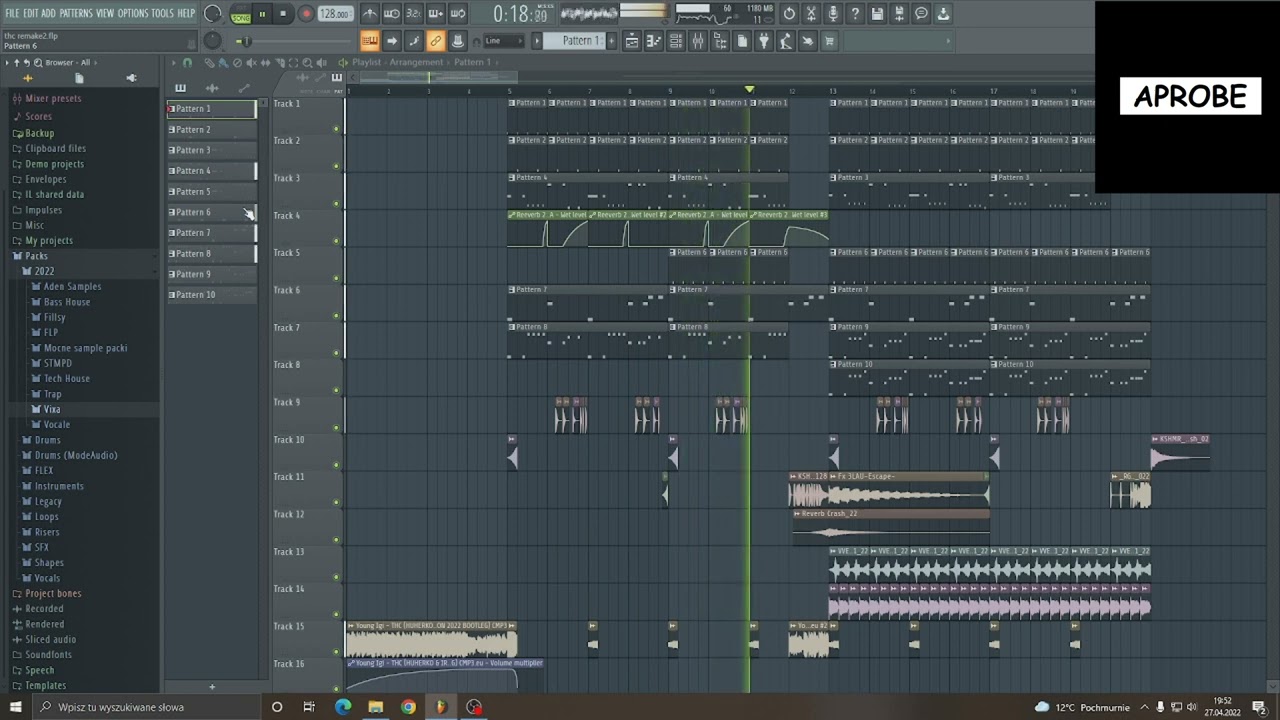Toggle mute on Track 4
Viewport: 1280px width, 720px height.
click(336, 241)
